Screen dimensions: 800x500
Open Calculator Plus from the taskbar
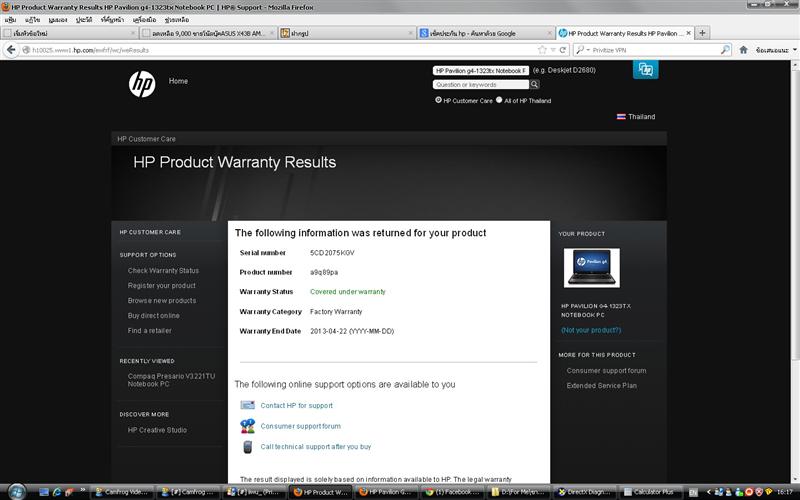(x=651, y=492)
